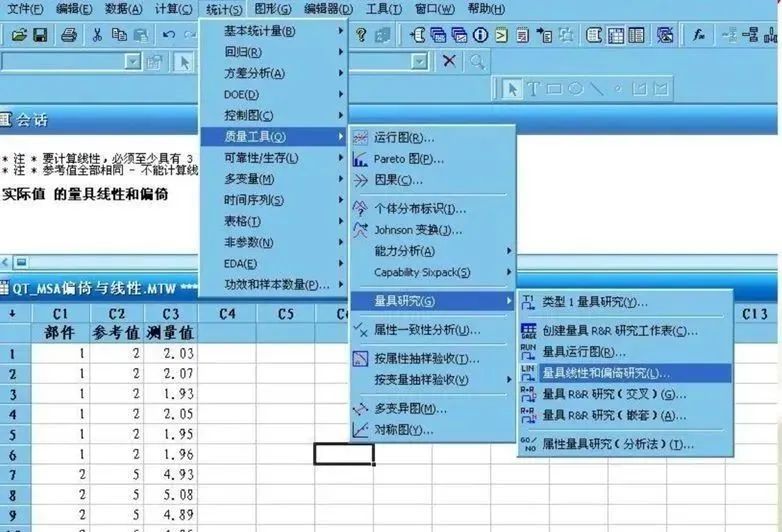The width and height of the screenshot is (782, 532).
Task: Click the 因果 fishbone diagram icon
Action: 360,180
